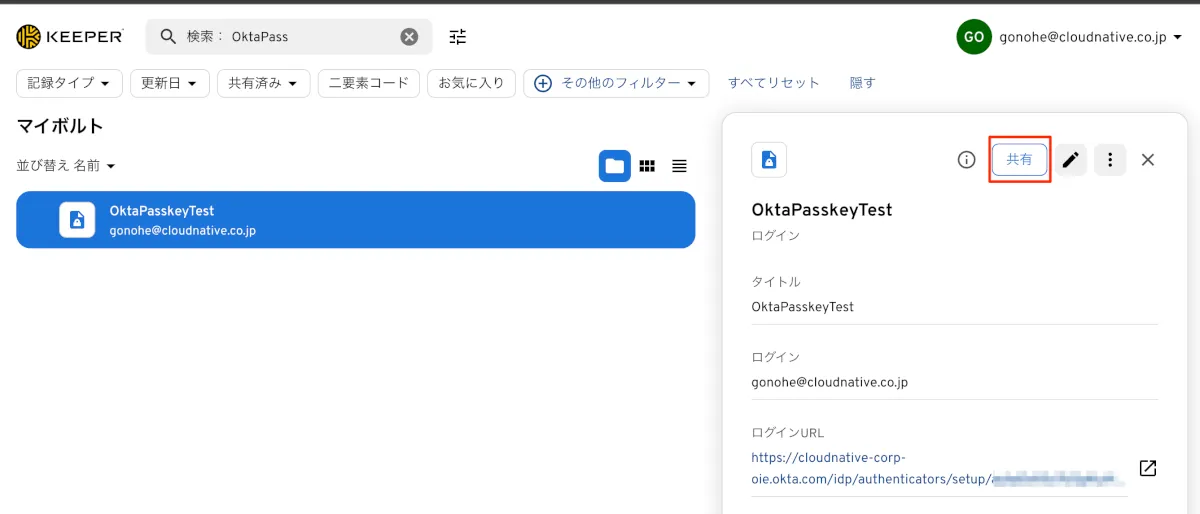Screen dimensions: 1200x514
Task: Clear the OktaPass search text
Action: point(409,37)
